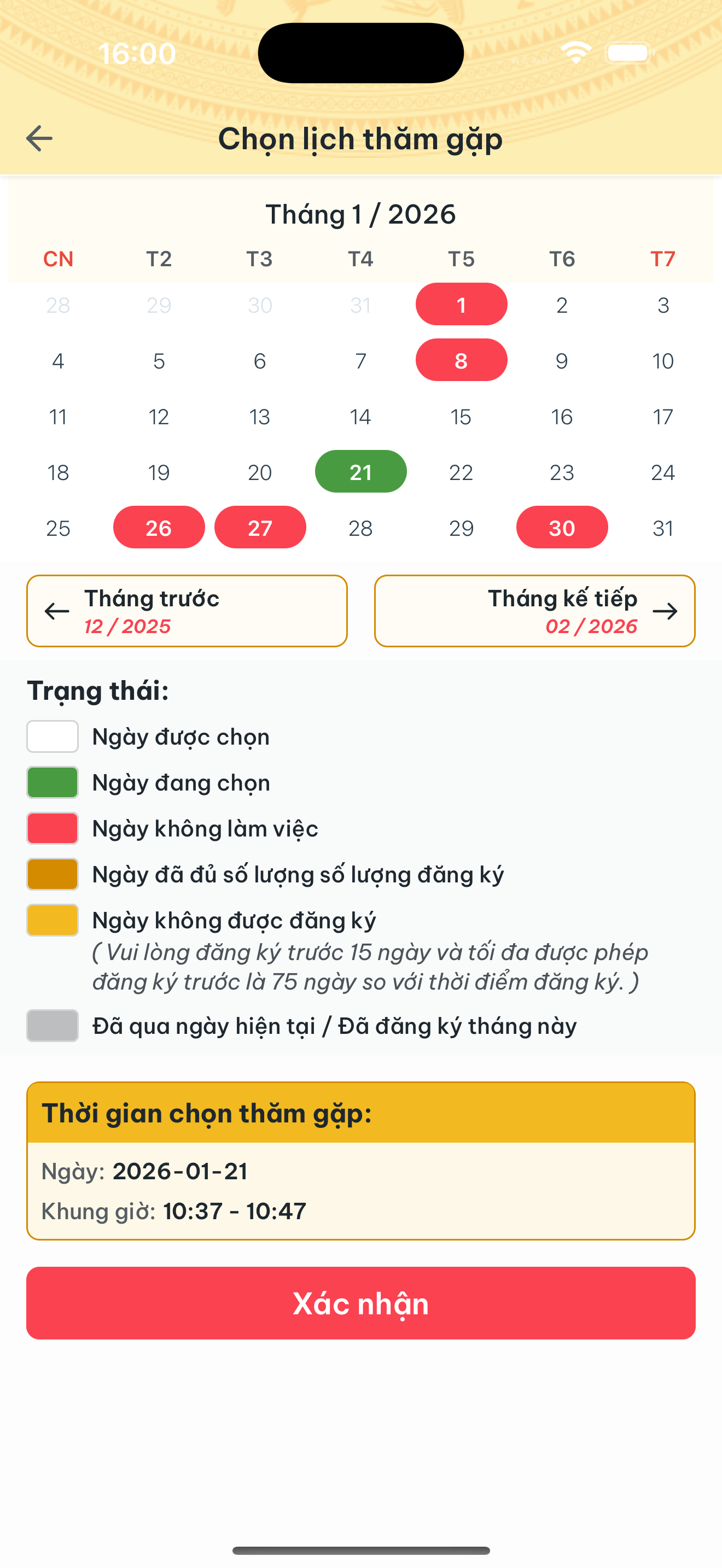722x1568 pixels.
Task: Click the CN weekday column header
Action: click(57, 259)
